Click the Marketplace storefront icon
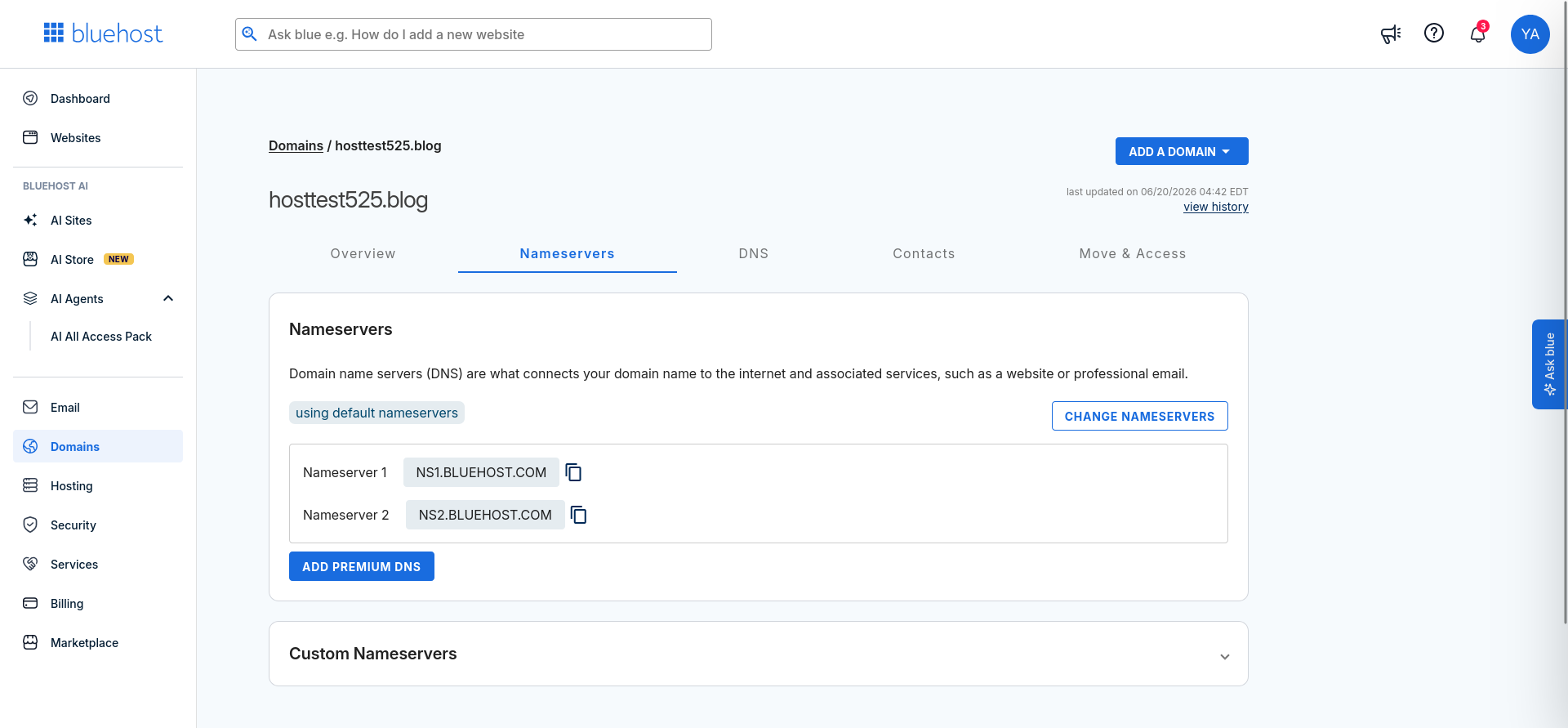 tap(30, 642)
